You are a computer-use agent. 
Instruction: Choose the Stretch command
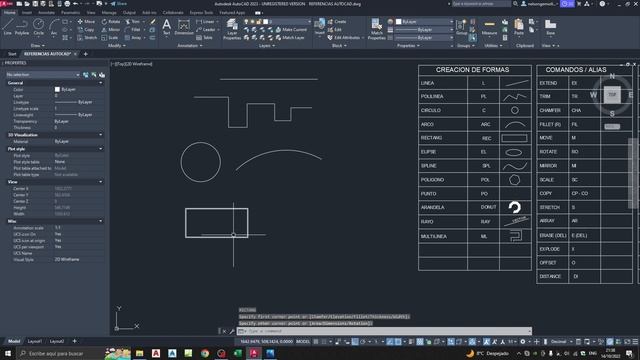point(87,38)
